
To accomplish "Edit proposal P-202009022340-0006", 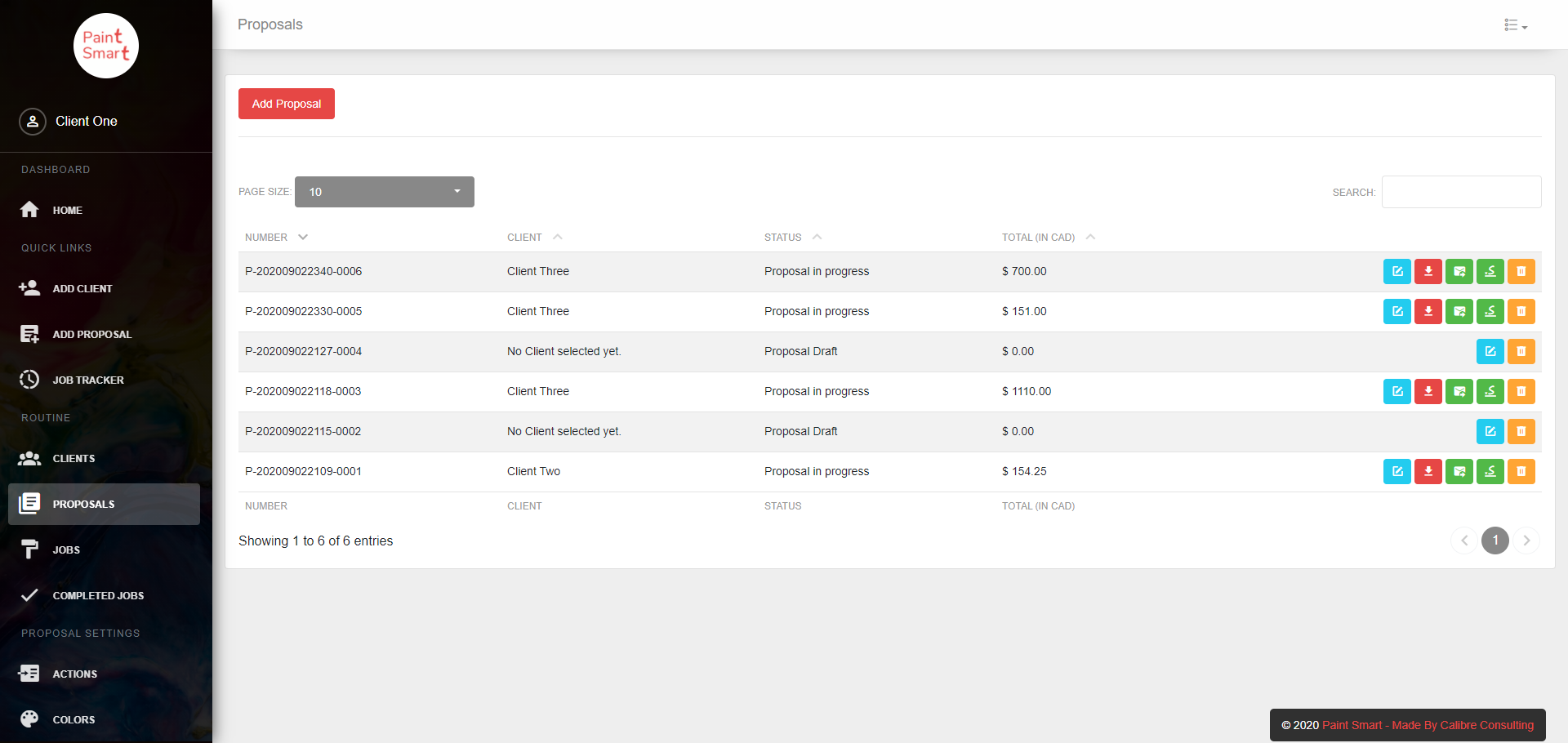I will coord(1396,272).
